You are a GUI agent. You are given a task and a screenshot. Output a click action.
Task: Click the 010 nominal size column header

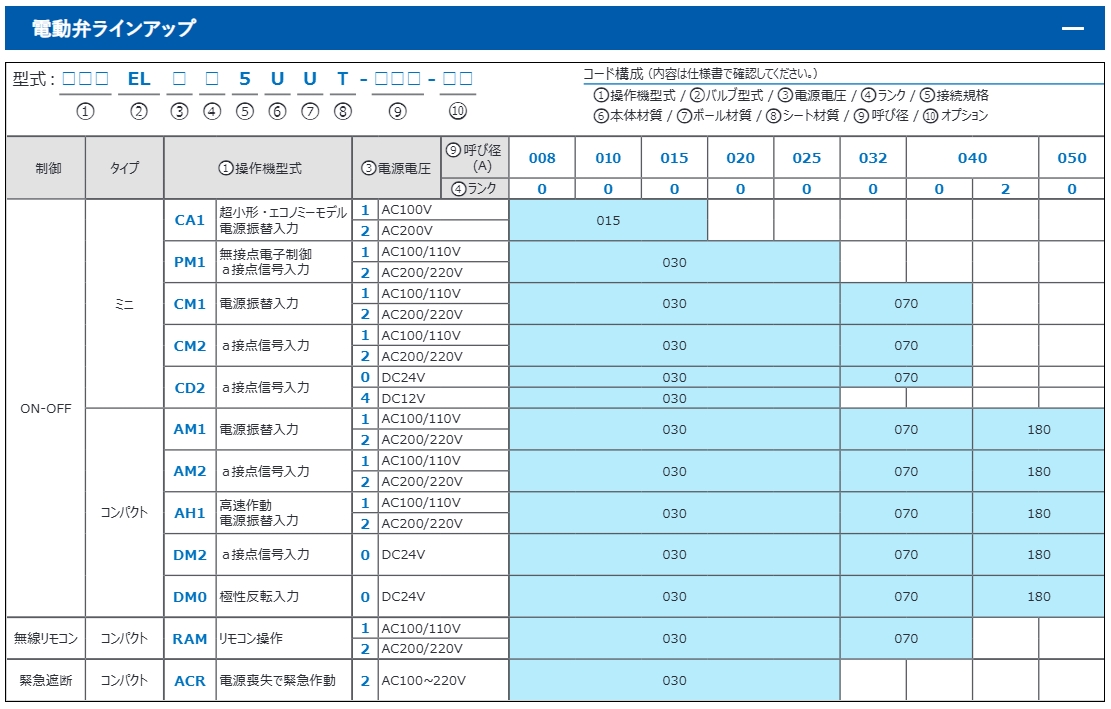pos(608,158)
